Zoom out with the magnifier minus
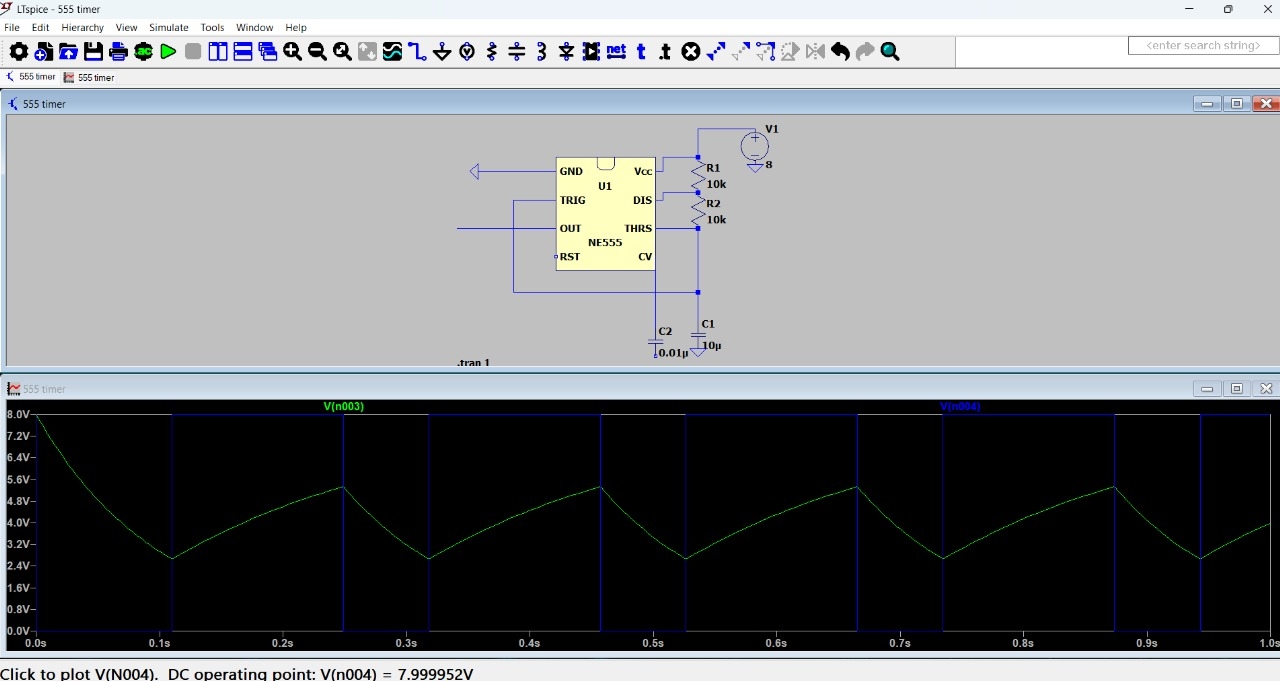1280x681 pixels. (318, 52)
